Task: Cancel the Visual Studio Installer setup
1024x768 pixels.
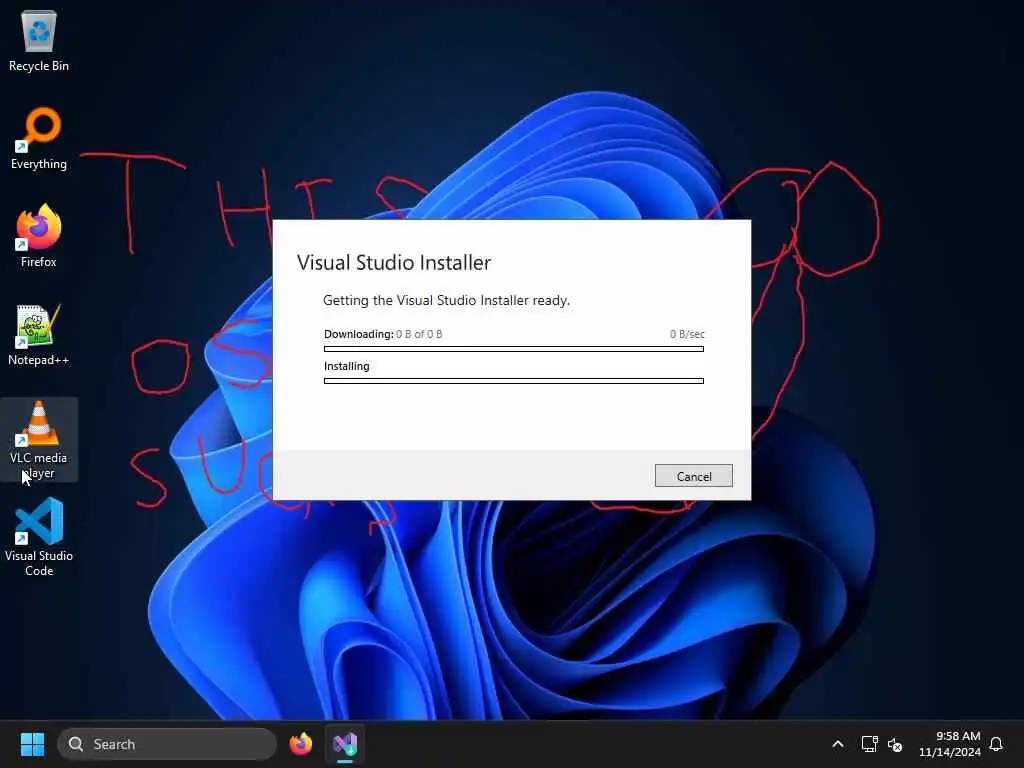Action: 694,476
